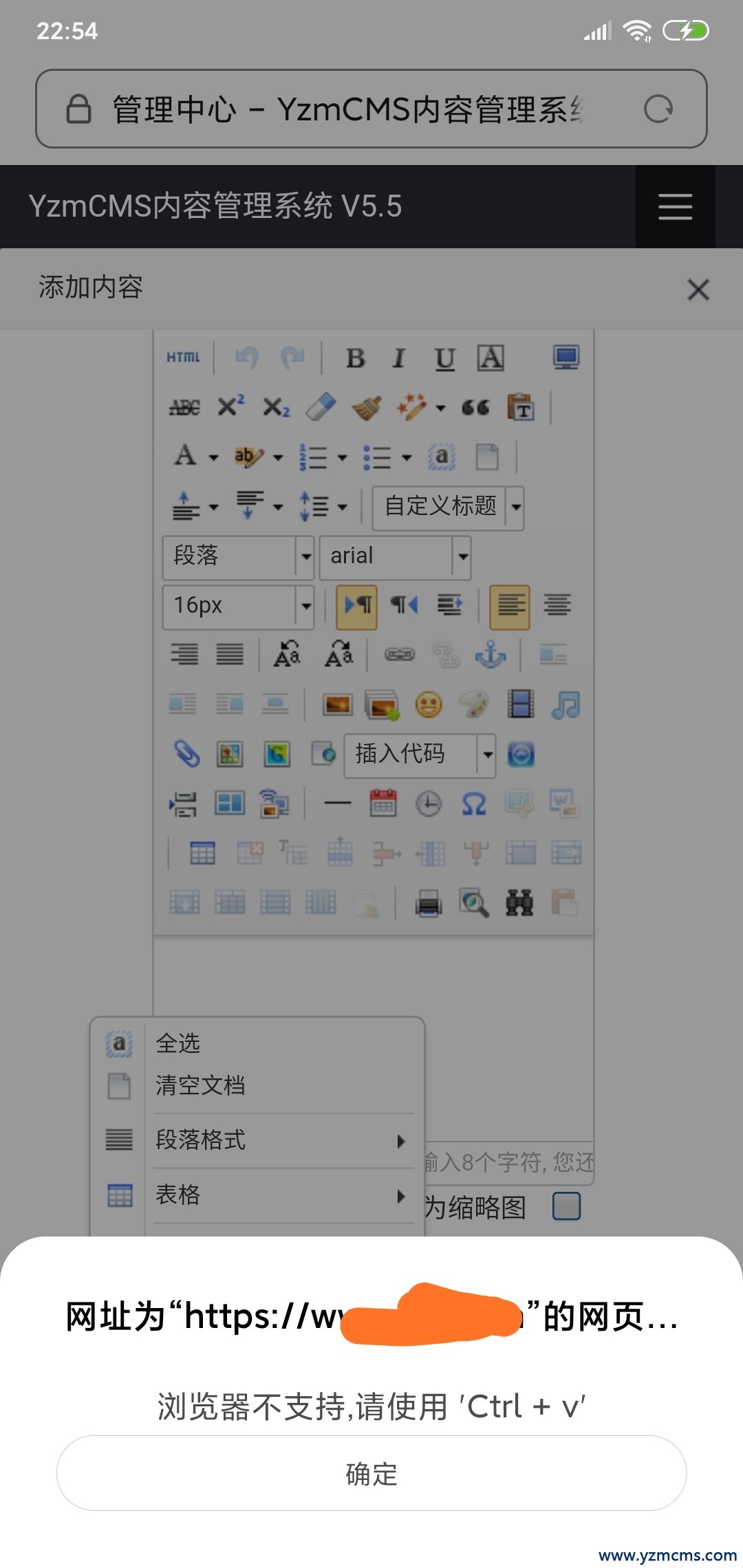Check the thumbnail (缩略图) checkbox
Viewport: 743px width, 1568px height.
tap(567, 1206)
